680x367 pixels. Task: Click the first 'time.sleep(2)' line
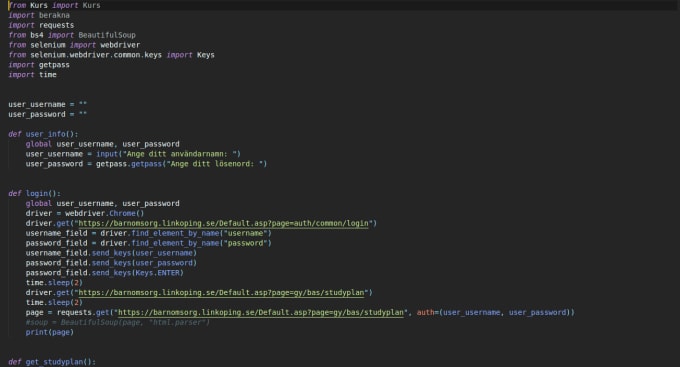point(54,283)
